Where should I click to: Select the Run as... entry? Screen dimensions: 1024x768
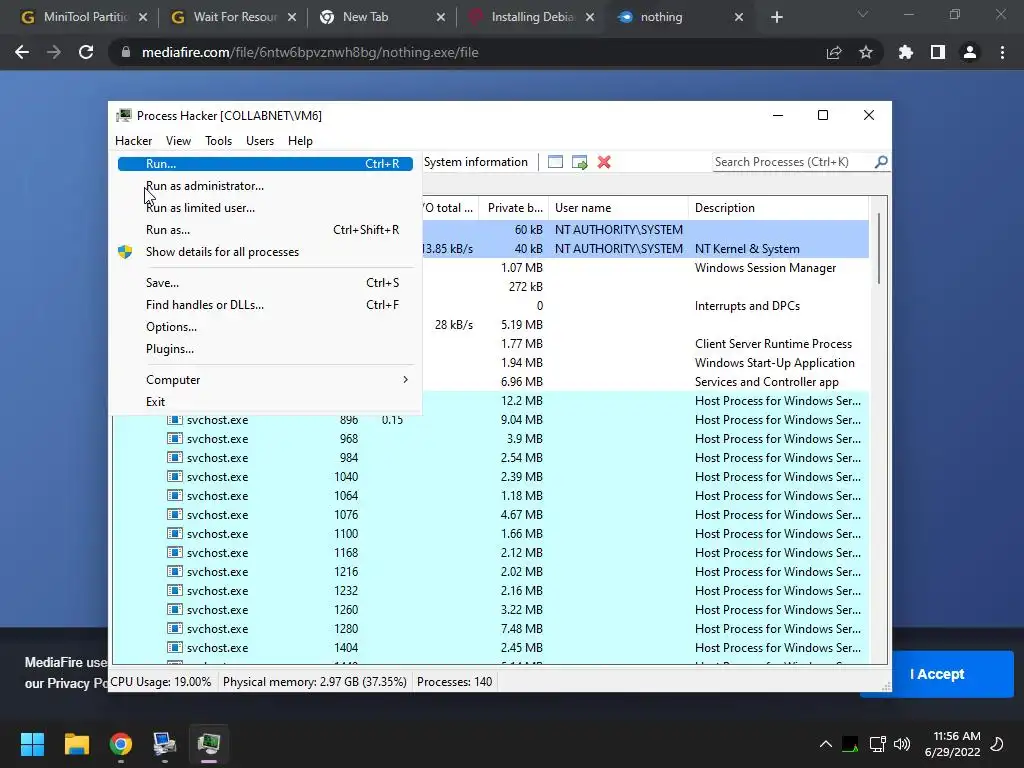265,230
